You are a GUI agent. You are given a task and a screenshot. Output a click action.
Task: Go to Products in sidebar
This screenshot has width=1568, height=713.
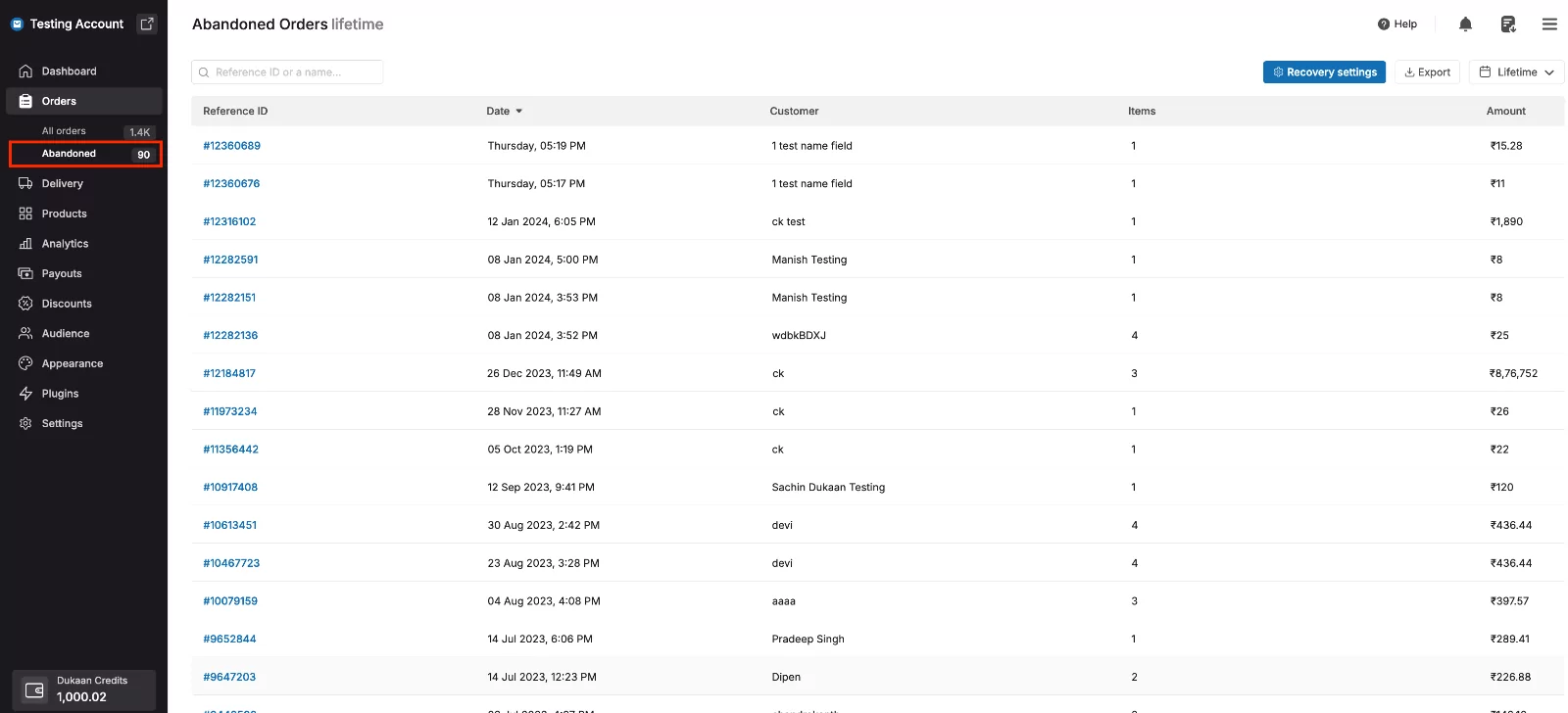(64, 214)
